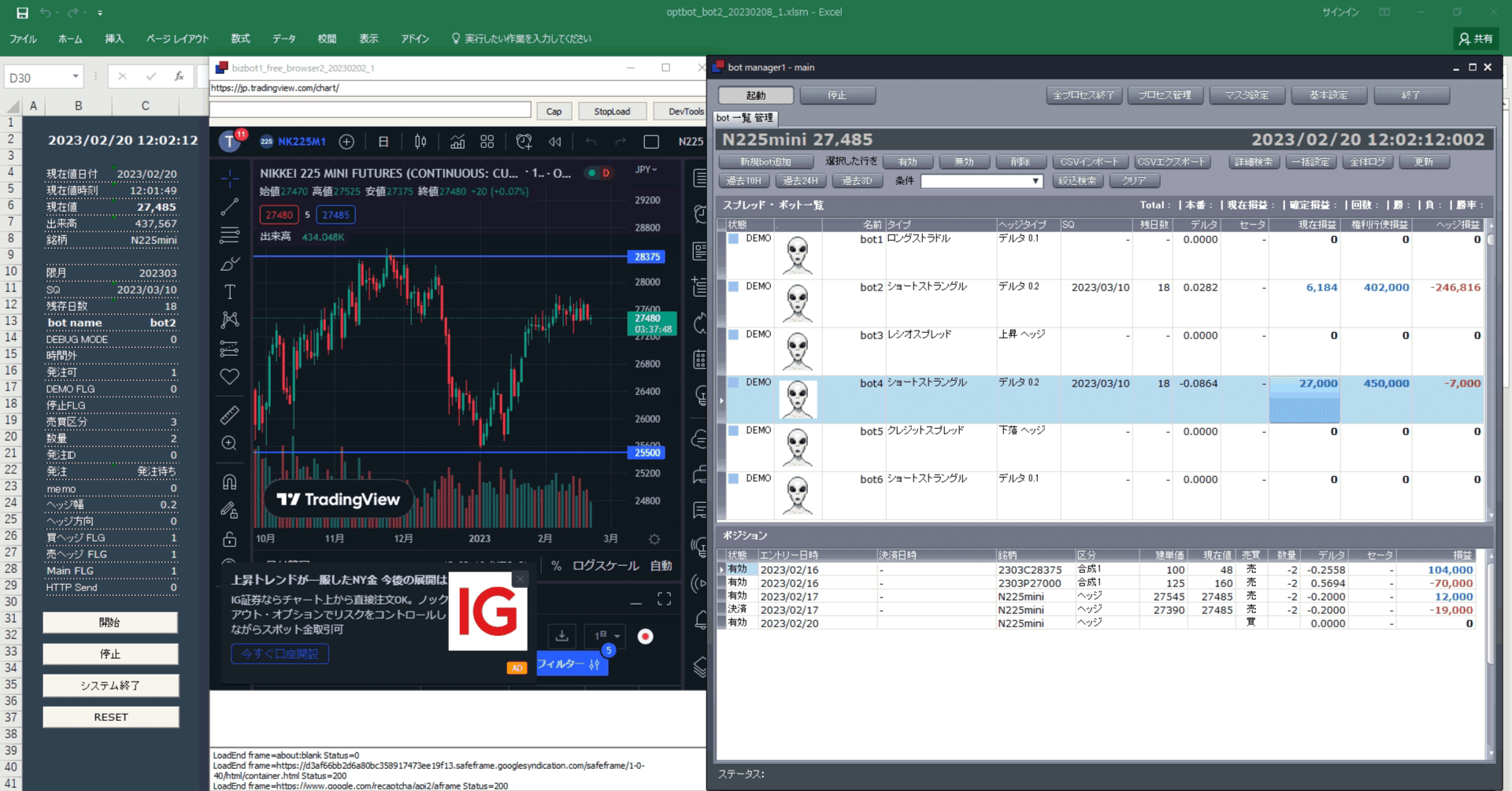This screenshot has height=791, width=1512.
Task: Open the Fibonacci tools in TradingView
Action: pyautogui.click(x=229, y=235)
